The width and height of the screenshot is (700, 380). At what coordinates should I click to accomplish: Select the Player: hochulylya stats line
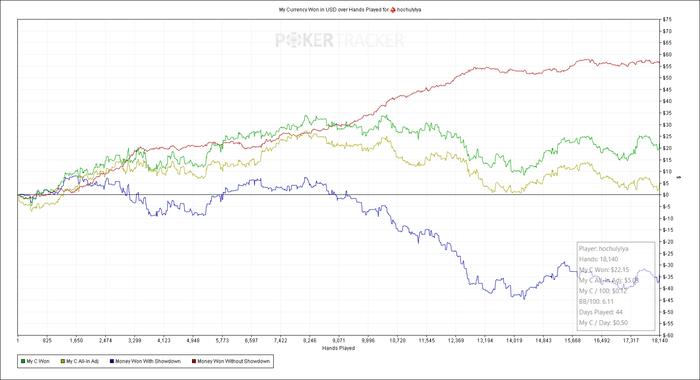point(604,249)
